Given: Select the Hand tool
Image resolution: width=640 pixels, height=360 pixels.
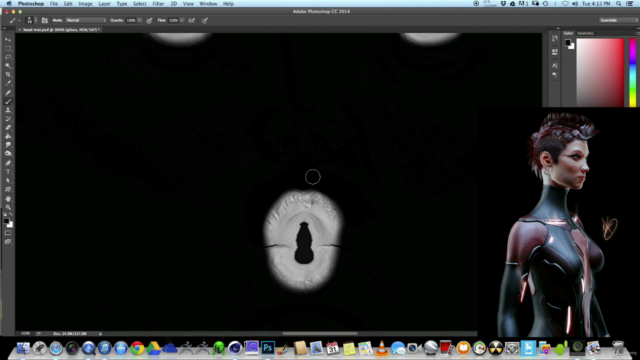Looking at the screenshot, I should 8,199.
